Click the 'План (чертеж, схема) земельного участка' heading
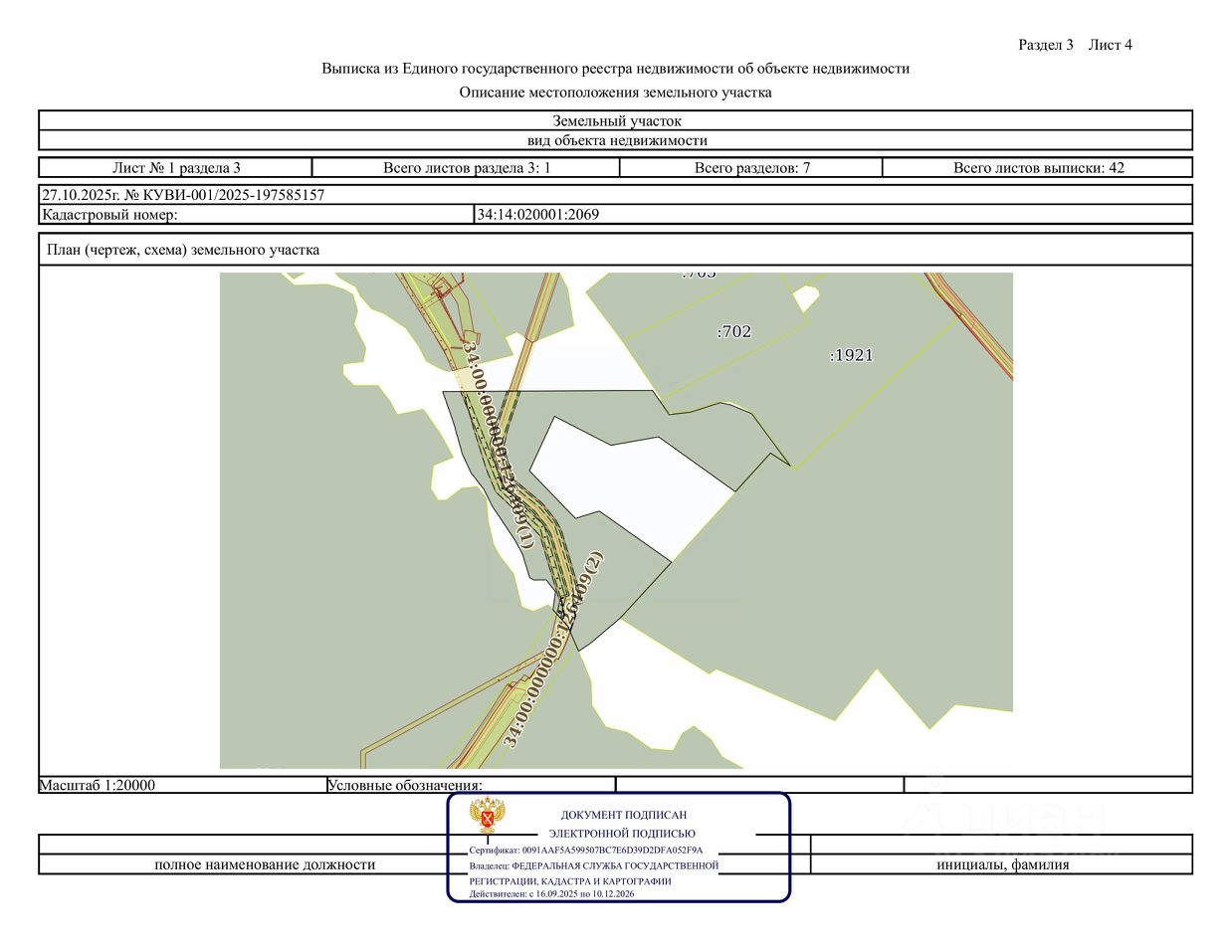This screenshot has height=952, width=1232. [183, 250]
